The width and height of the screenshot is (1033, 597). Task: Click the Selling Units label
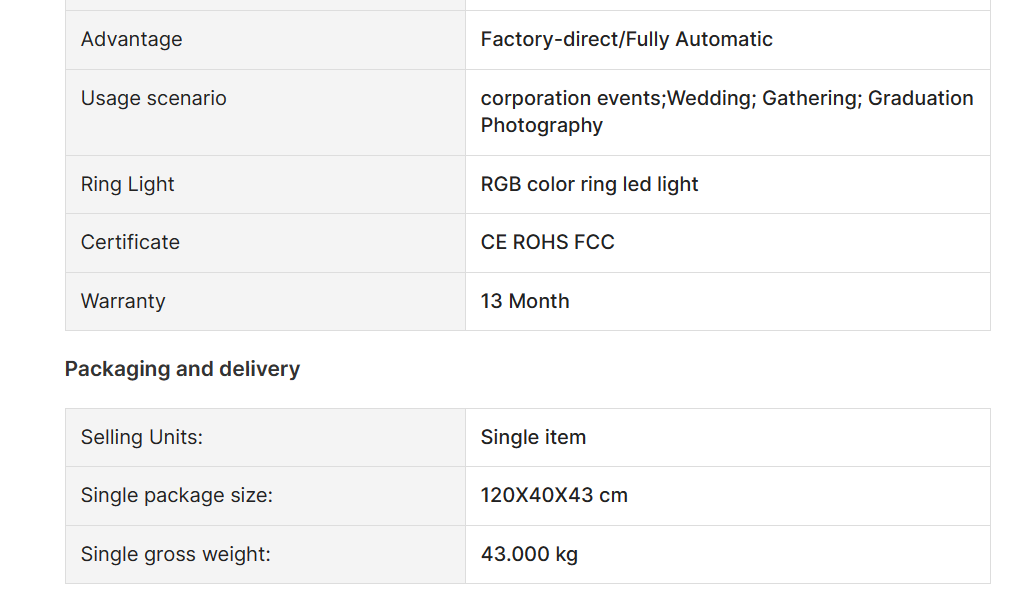[x=142, y=438]
